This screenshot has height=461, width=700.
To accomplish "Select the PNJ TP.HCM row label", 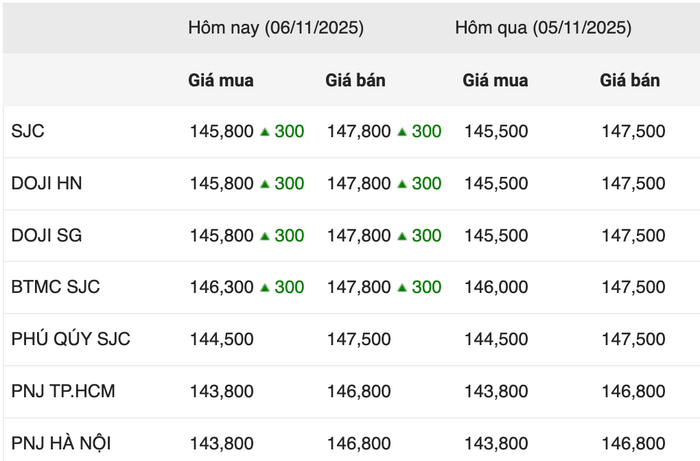I will click(63, 391).
